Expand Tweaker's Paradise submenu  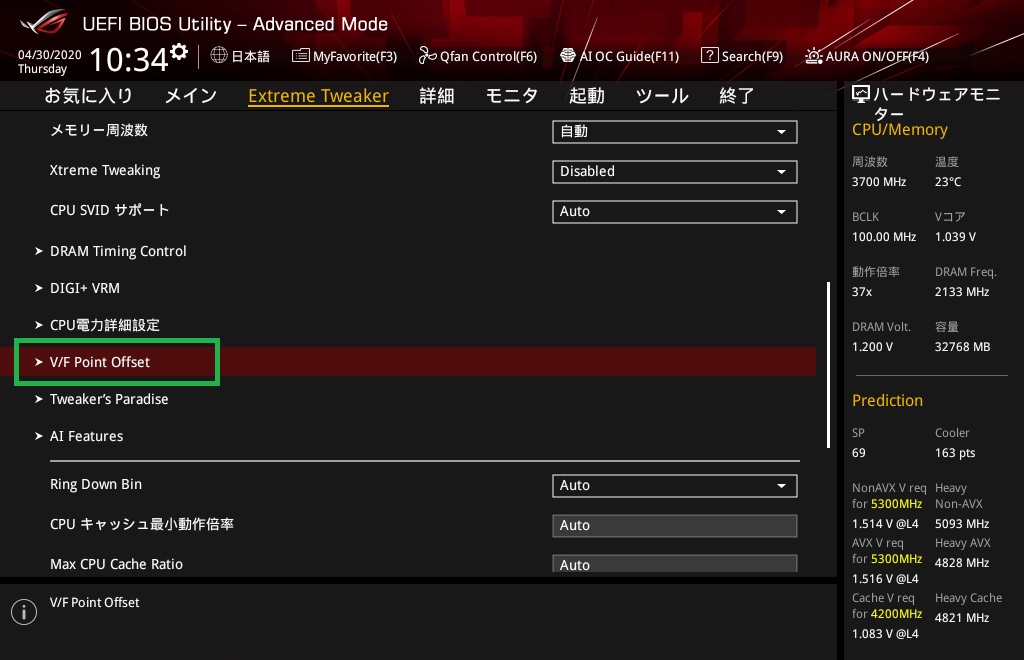(x=108, y=399)
